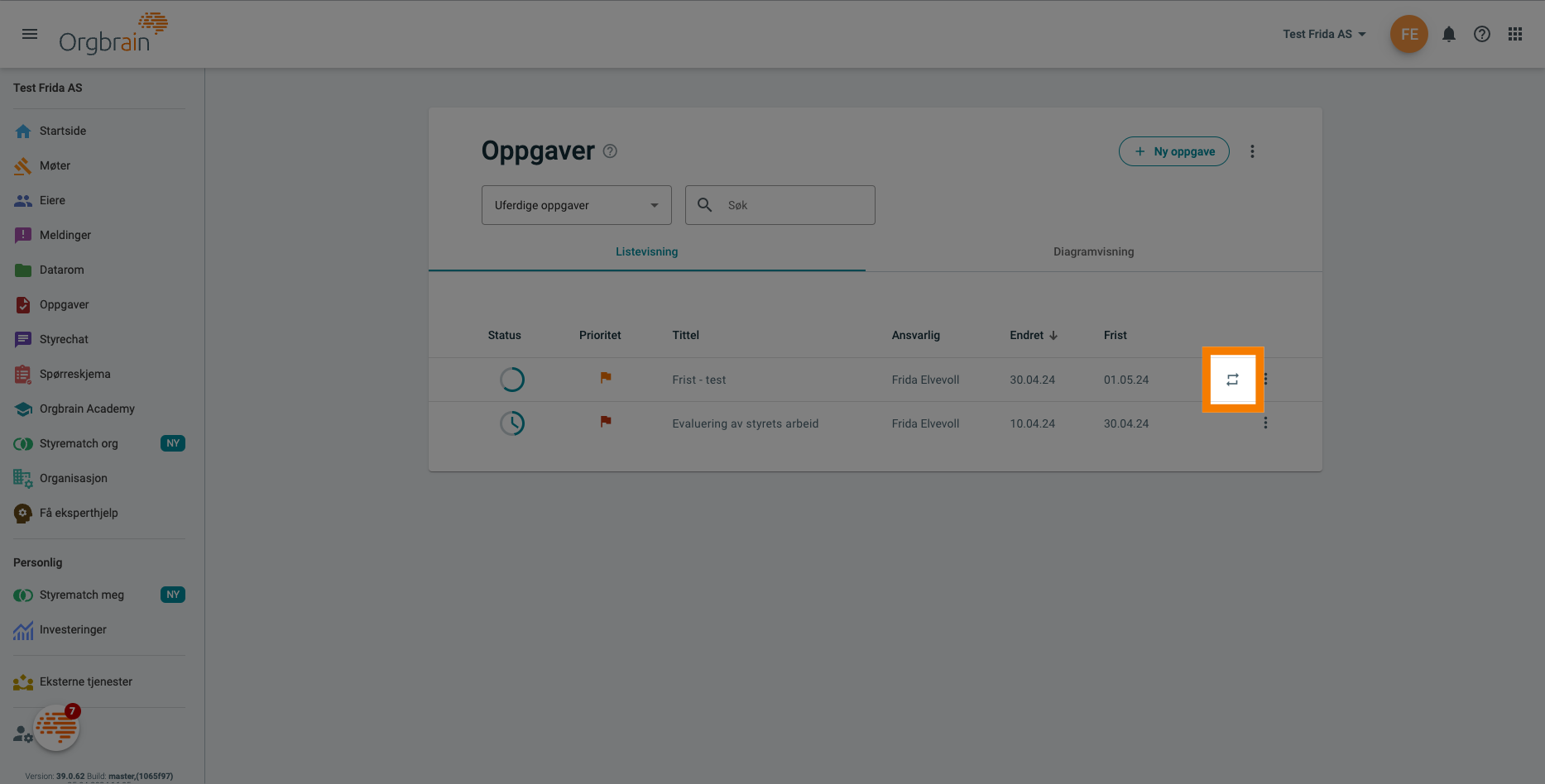Viewport: 1545px width, 784px height.
Task: Sort by the Frist column header
Action: (x=1115, y=335)
